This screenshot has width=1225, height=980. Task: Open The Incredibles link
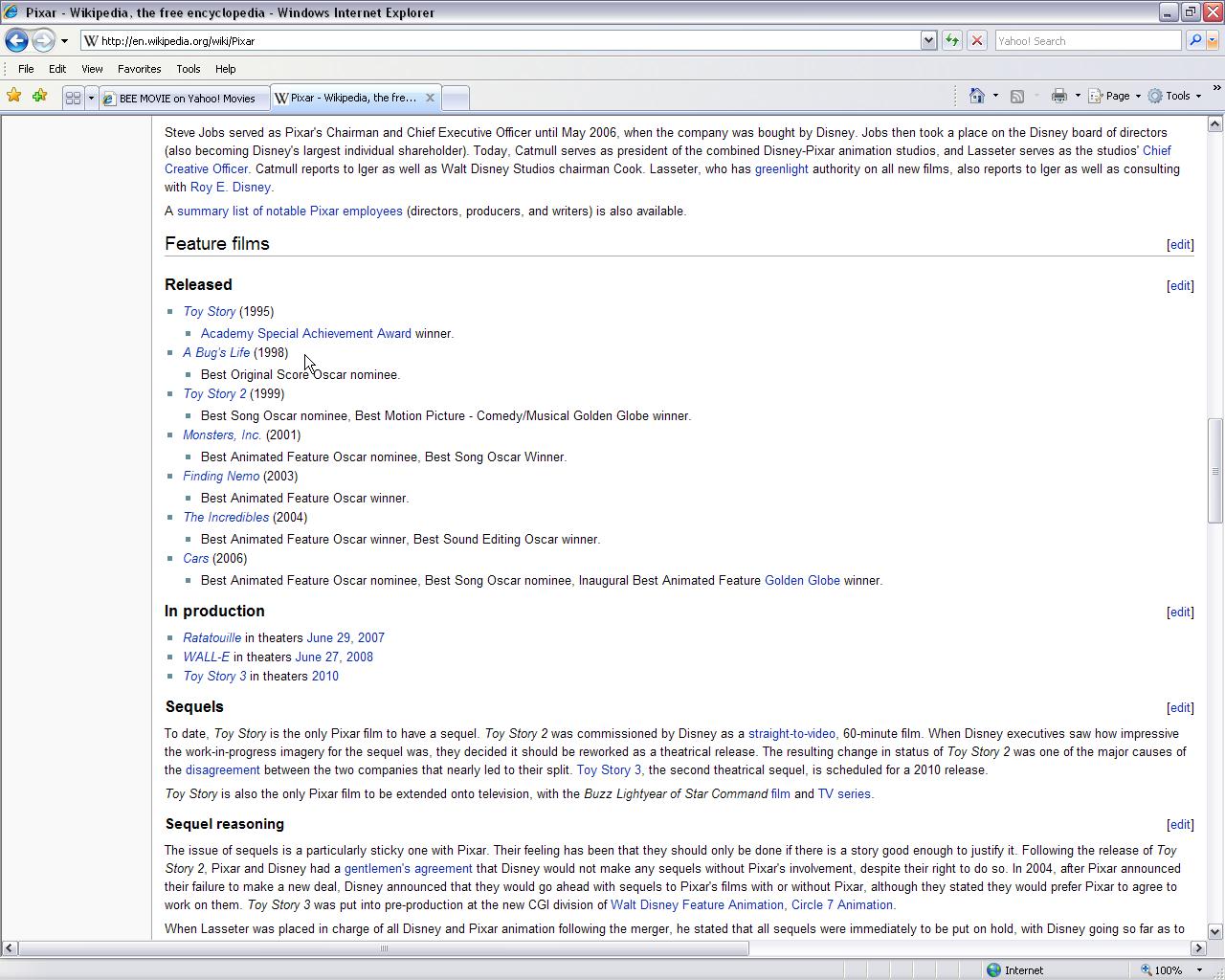tap(226, 518)
